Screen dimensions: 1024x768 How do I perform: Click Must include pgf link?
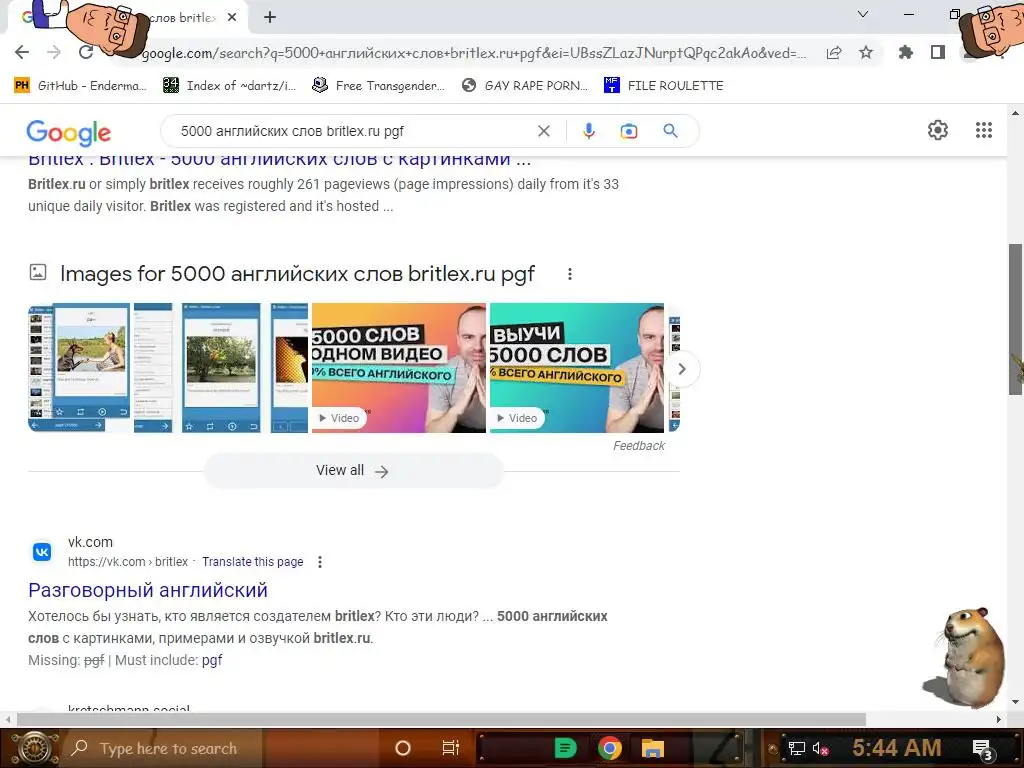point(212,660)
